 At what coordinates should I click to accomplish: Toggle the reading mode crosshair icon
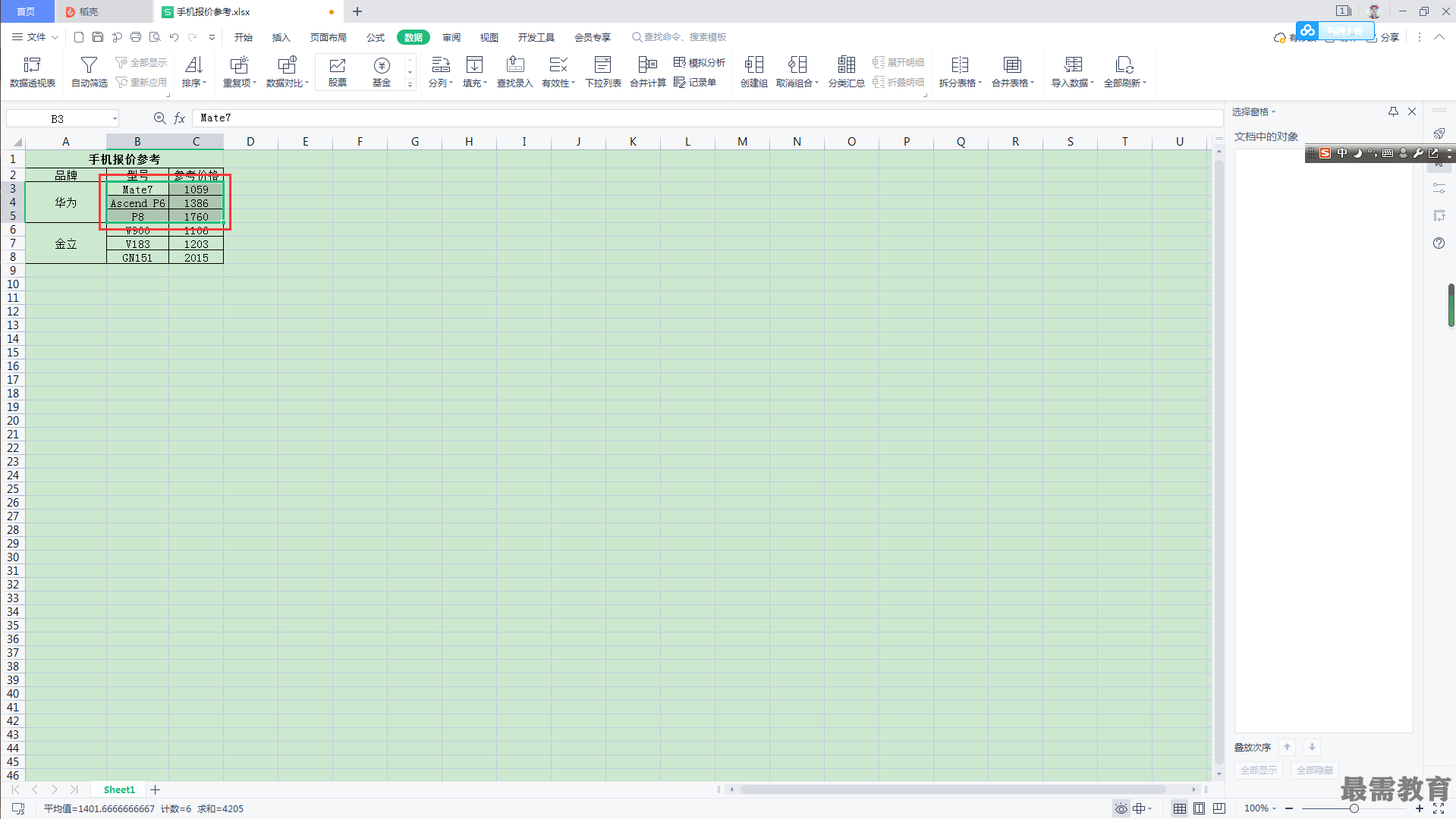(1142, 808)
